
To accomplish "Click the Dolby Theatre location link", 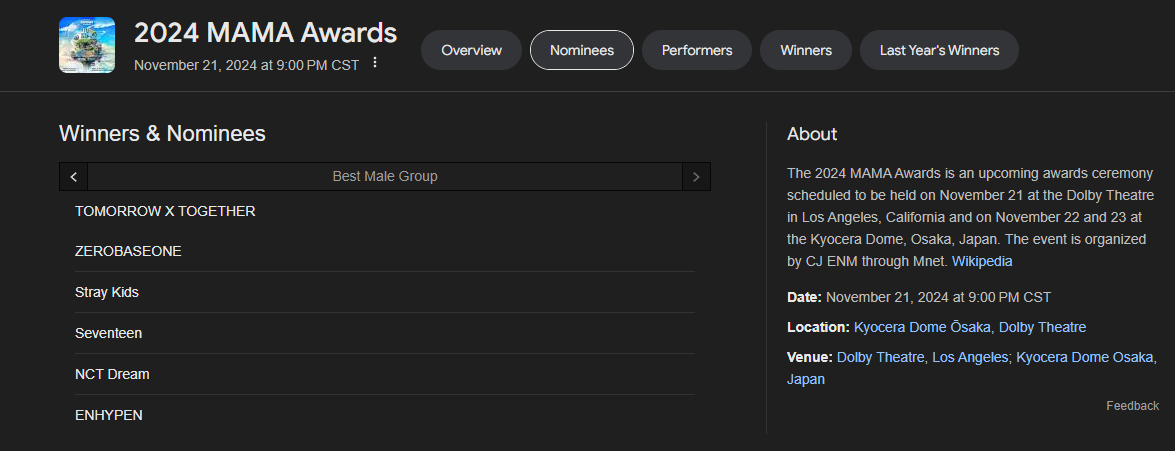I will 1042,327.
